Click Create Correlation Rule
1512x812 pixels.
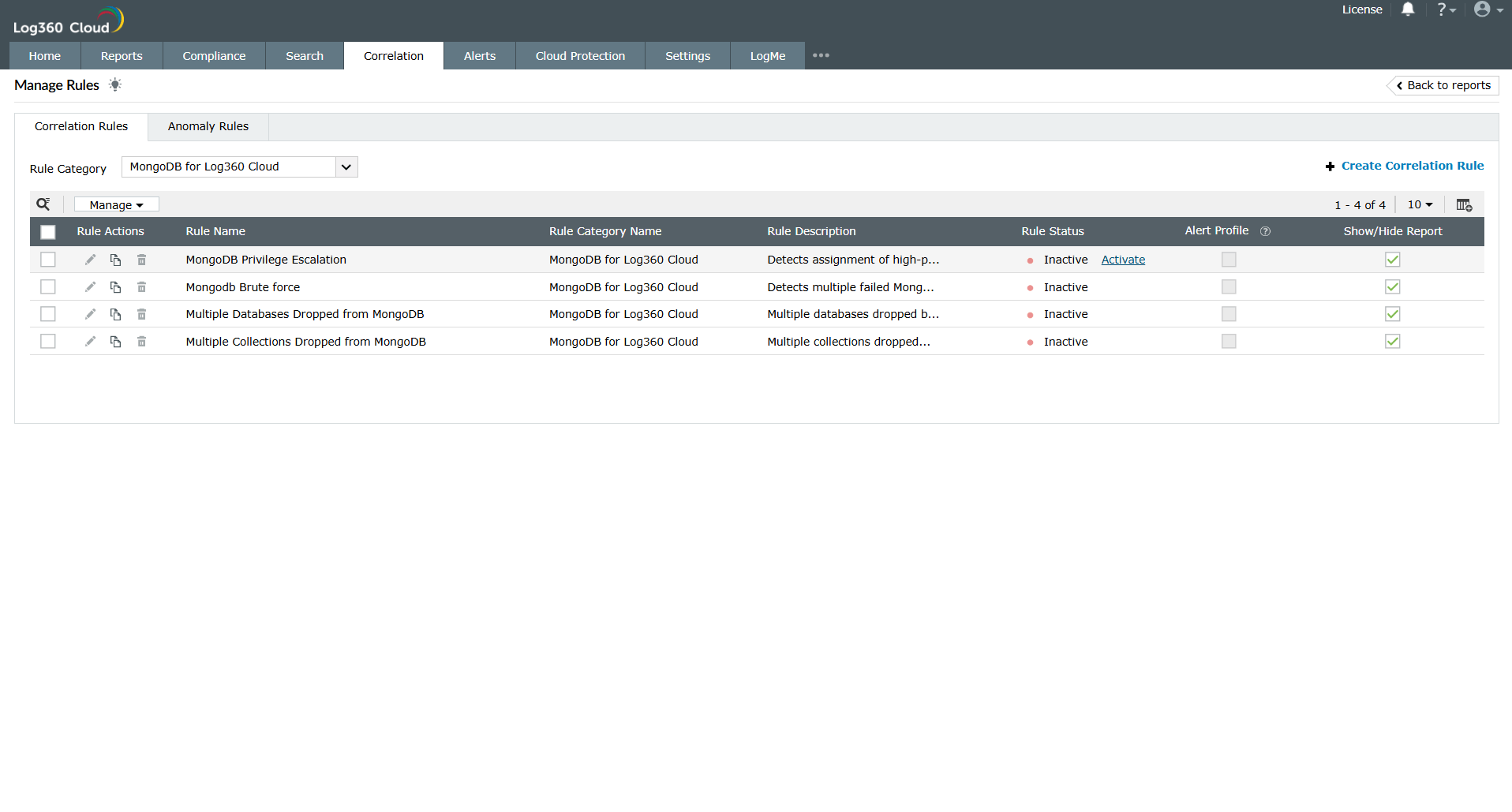[1412, 166]
